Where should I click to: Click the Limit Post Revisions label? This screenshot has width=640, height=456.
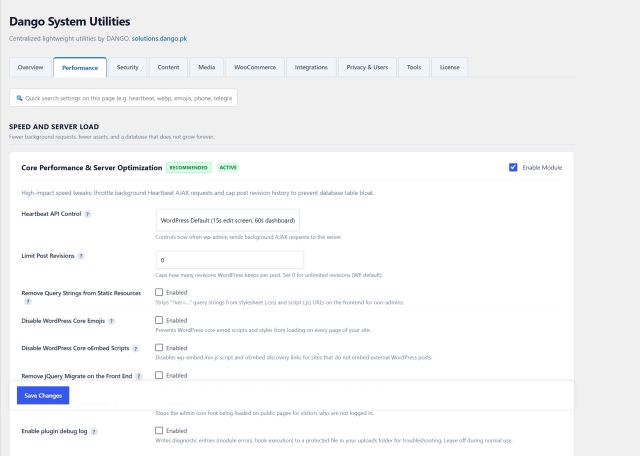click(x=48, y=256)
